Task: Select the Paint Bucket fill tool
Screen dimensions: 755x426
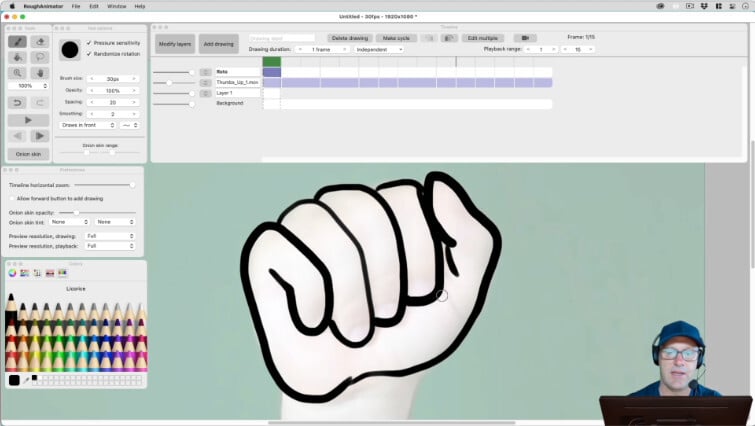Action: click(17, 57)
